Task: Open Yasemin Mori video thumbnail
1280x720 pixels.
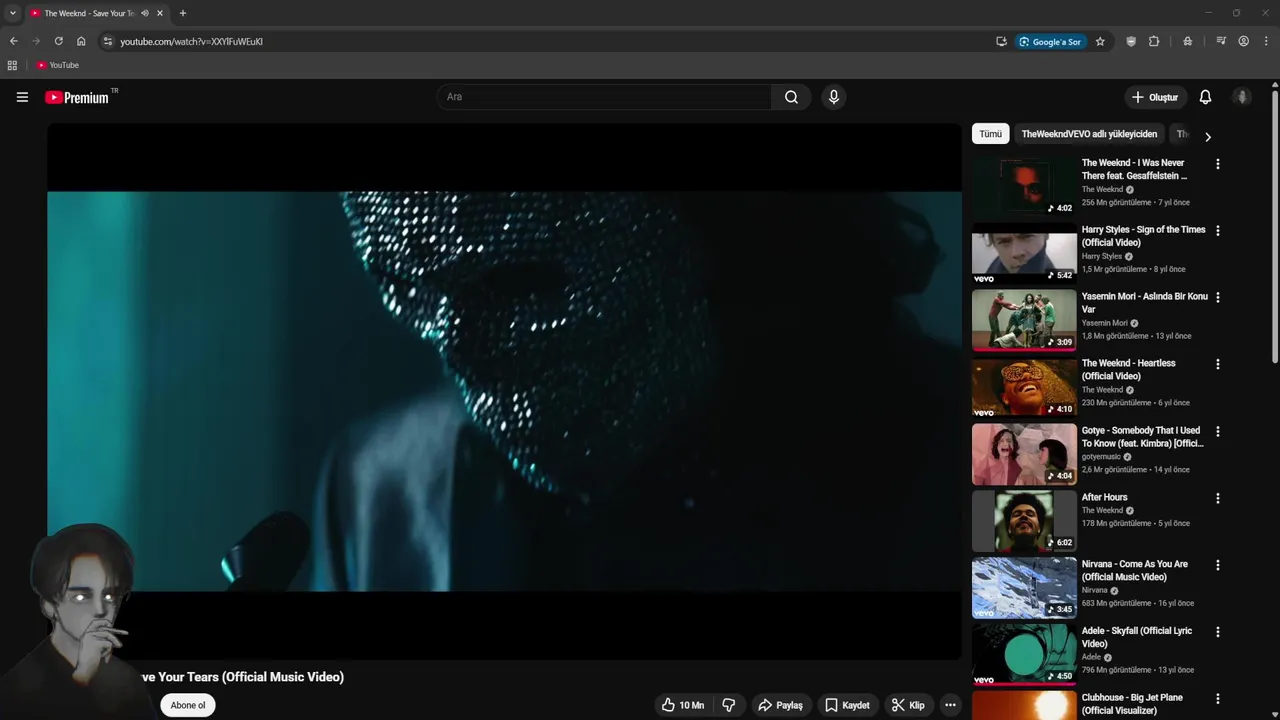Action: point(1024,319)
